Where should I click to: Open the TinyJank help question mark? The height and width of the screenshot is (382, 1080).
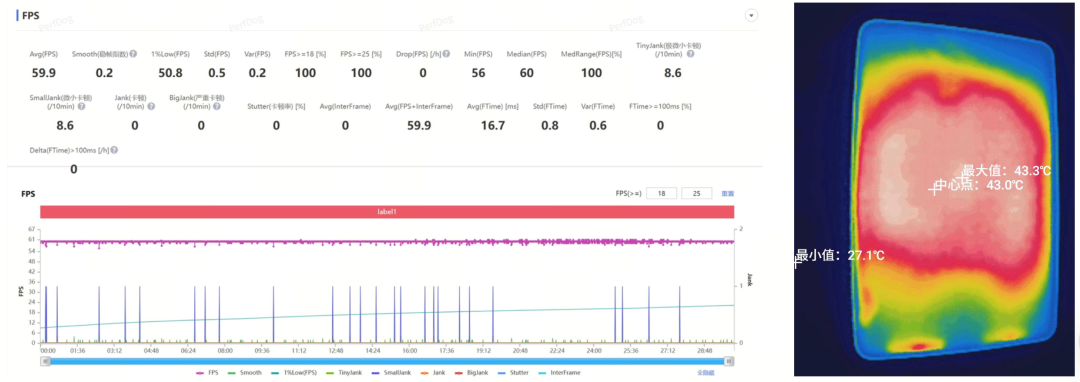pyautogui.click(x=690, y=54)
